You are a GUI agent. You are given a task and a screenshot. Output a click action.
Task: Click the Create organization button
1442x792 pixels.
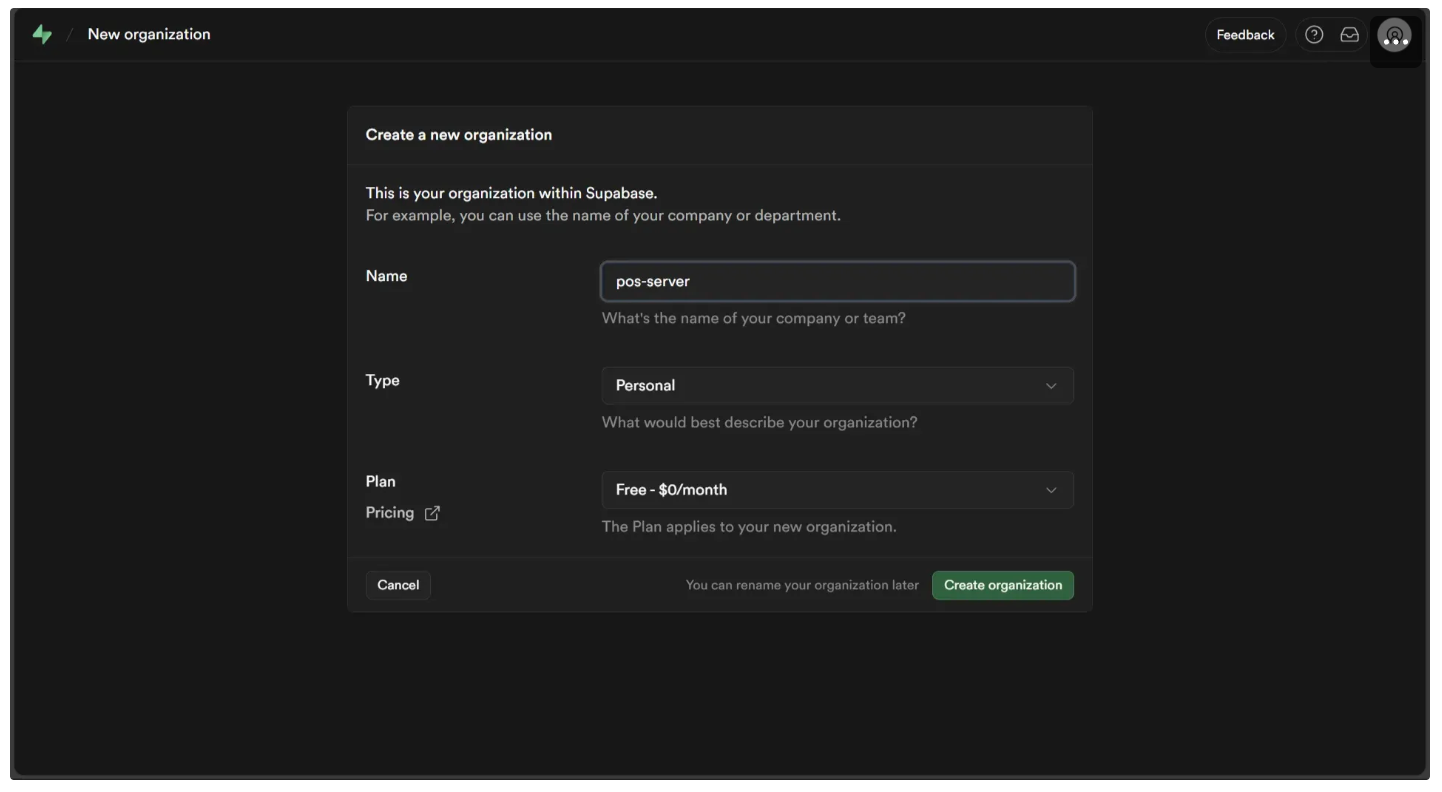(x=1003, y=585)
